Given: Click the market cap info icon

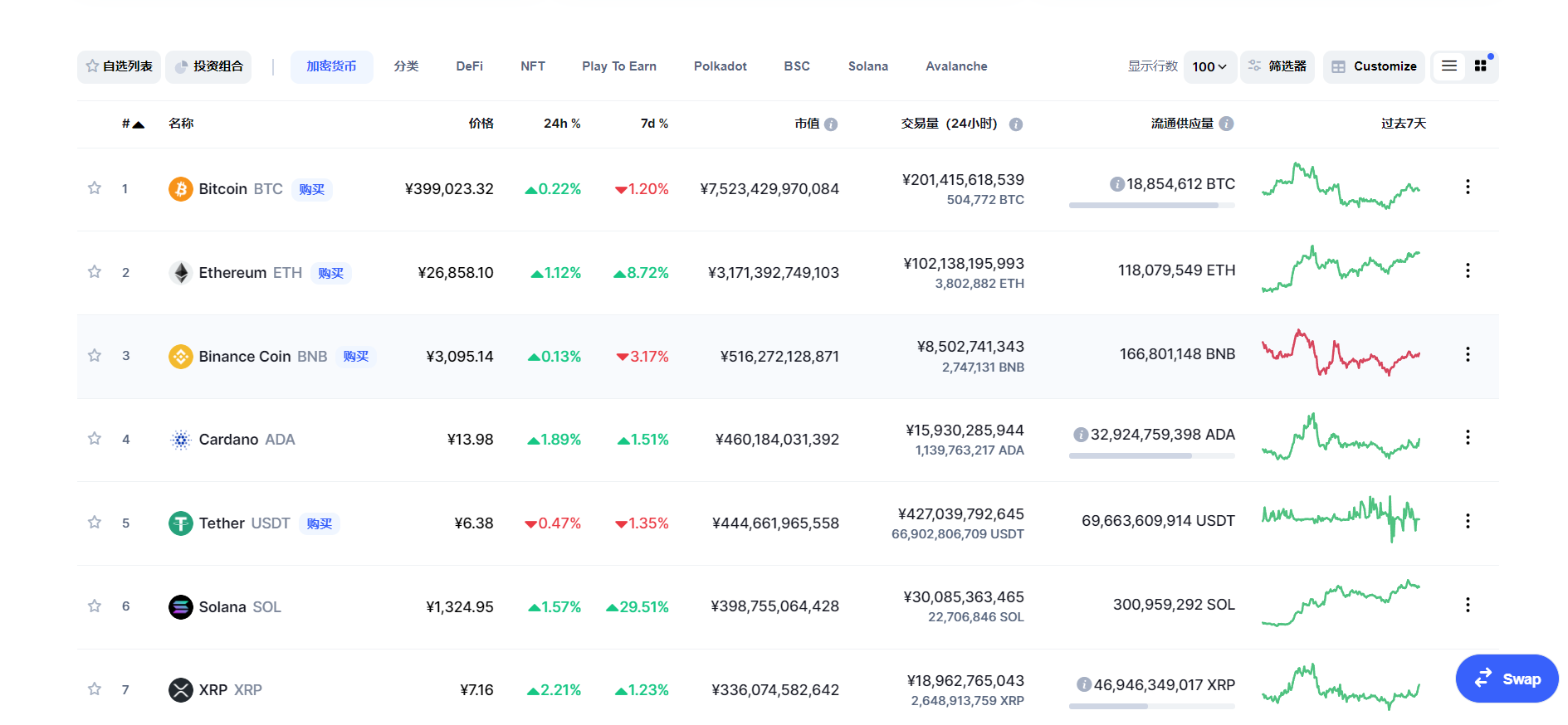Looking at the screenshot, I should pos(831,124).
